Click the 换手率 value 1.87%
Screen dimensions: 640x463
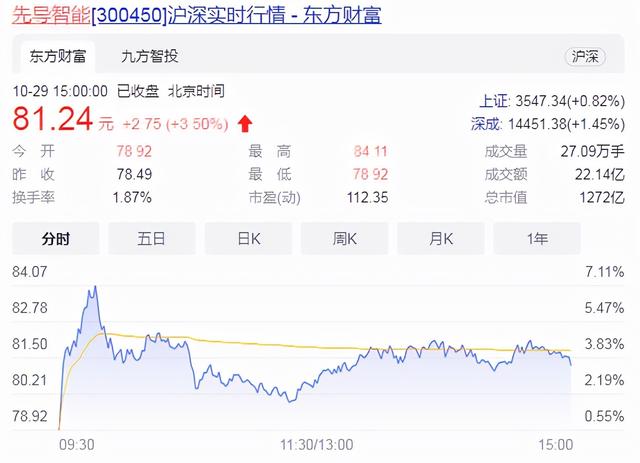[132, 198]
